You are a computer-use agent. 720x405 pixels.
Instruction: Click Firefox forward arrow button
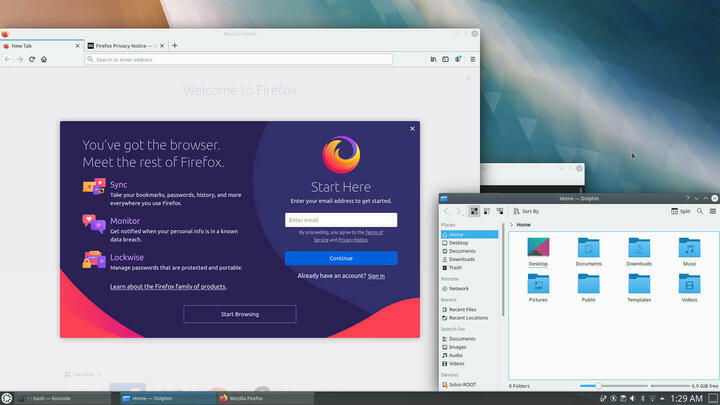[x=20, y=59]
